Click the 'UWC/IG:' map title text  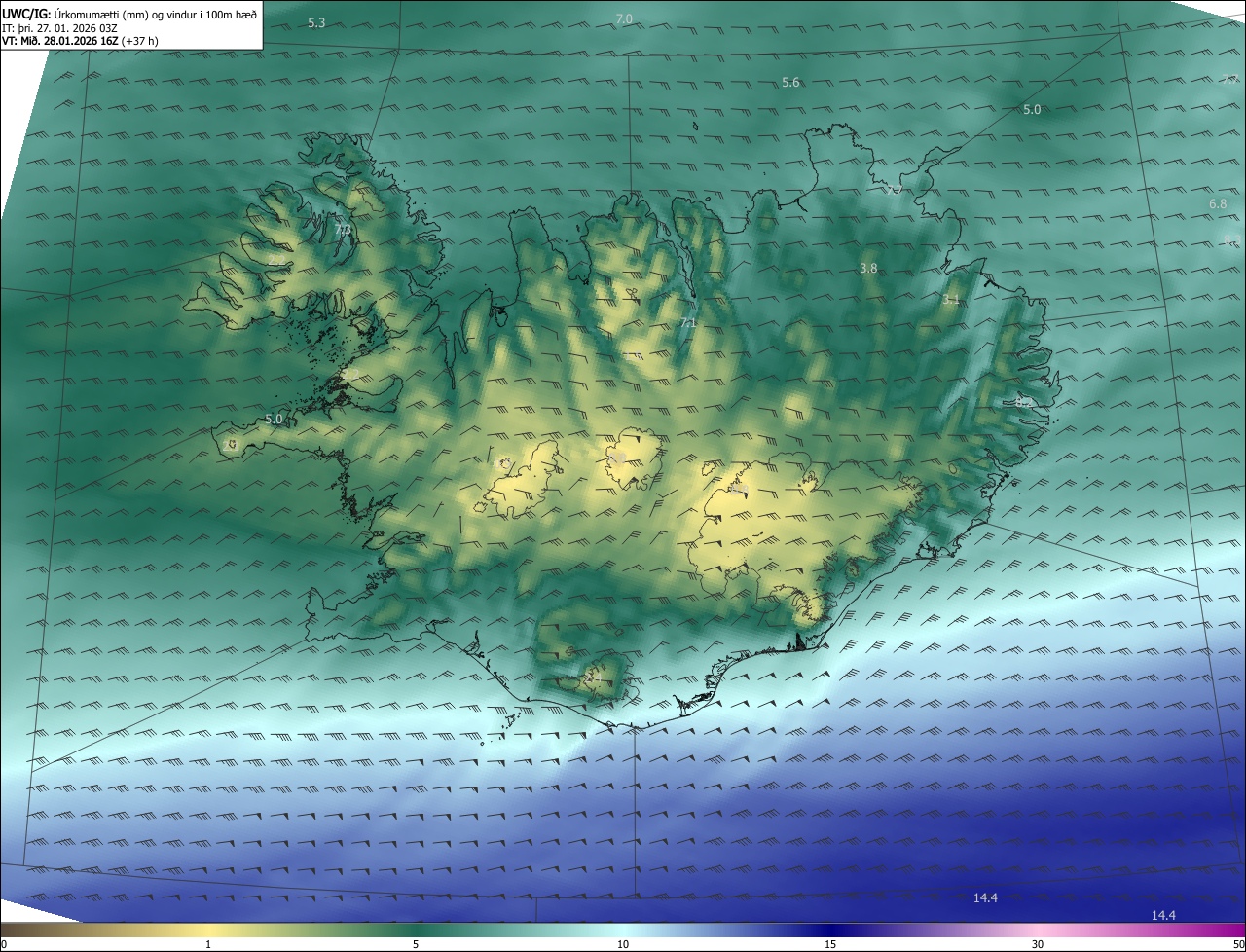(x=26, y=13)
